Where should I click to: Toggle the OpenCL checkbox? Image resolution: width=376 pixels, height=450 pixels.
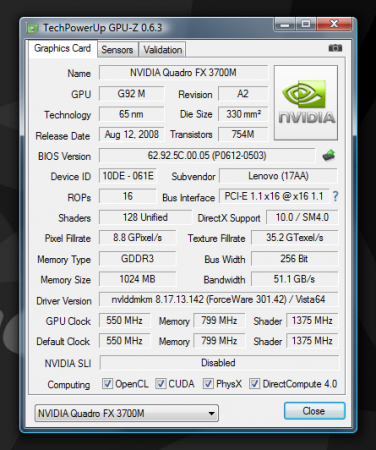coord(107,384)
